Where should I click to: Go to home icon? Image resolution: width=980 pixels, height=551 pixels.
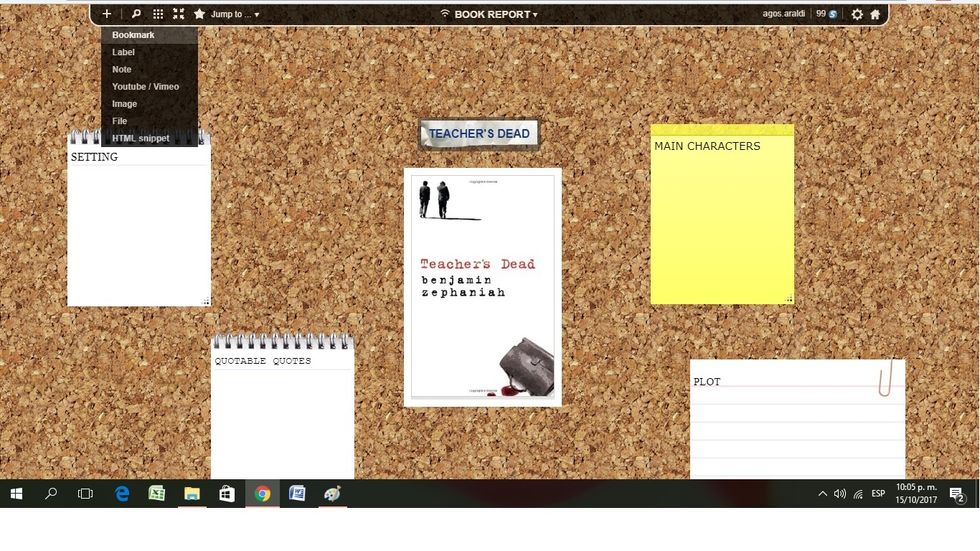(875, 14)
